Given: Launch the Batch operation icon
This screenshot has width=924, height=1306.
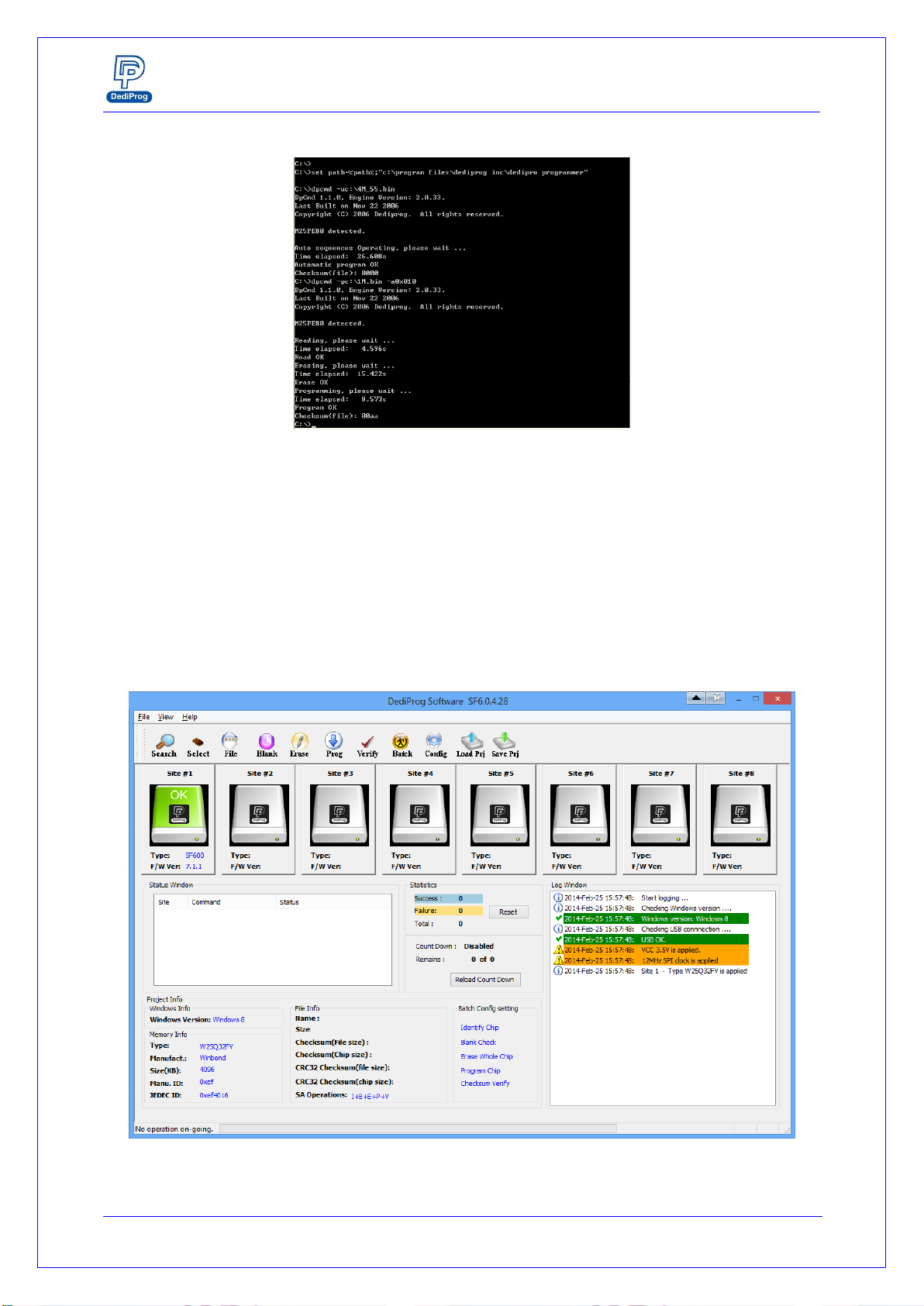Looking at the screenshot, I should tap(402, 745).
